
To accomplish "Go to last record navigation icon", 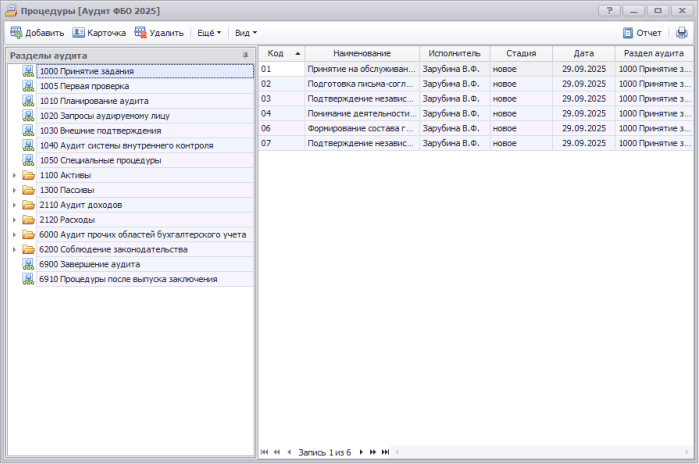I will click(385, 453).
